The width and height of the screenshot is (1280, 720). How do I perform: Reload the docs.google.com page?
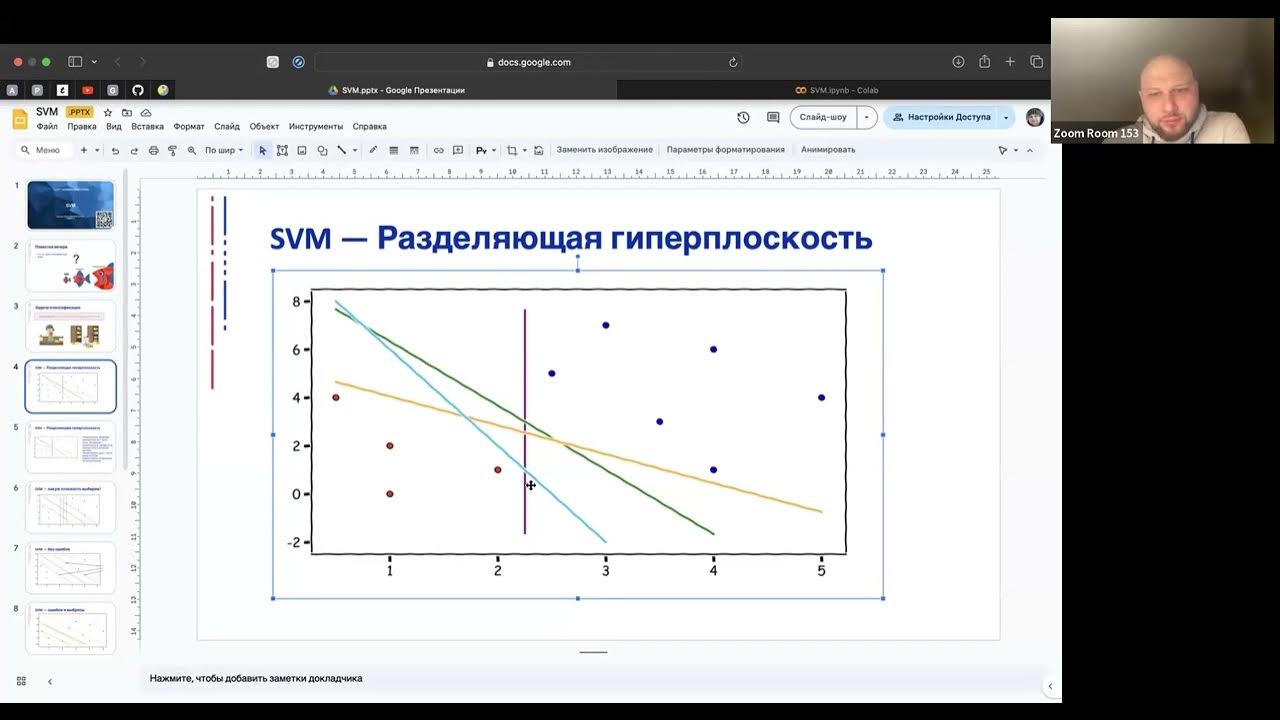pos(733,62)
